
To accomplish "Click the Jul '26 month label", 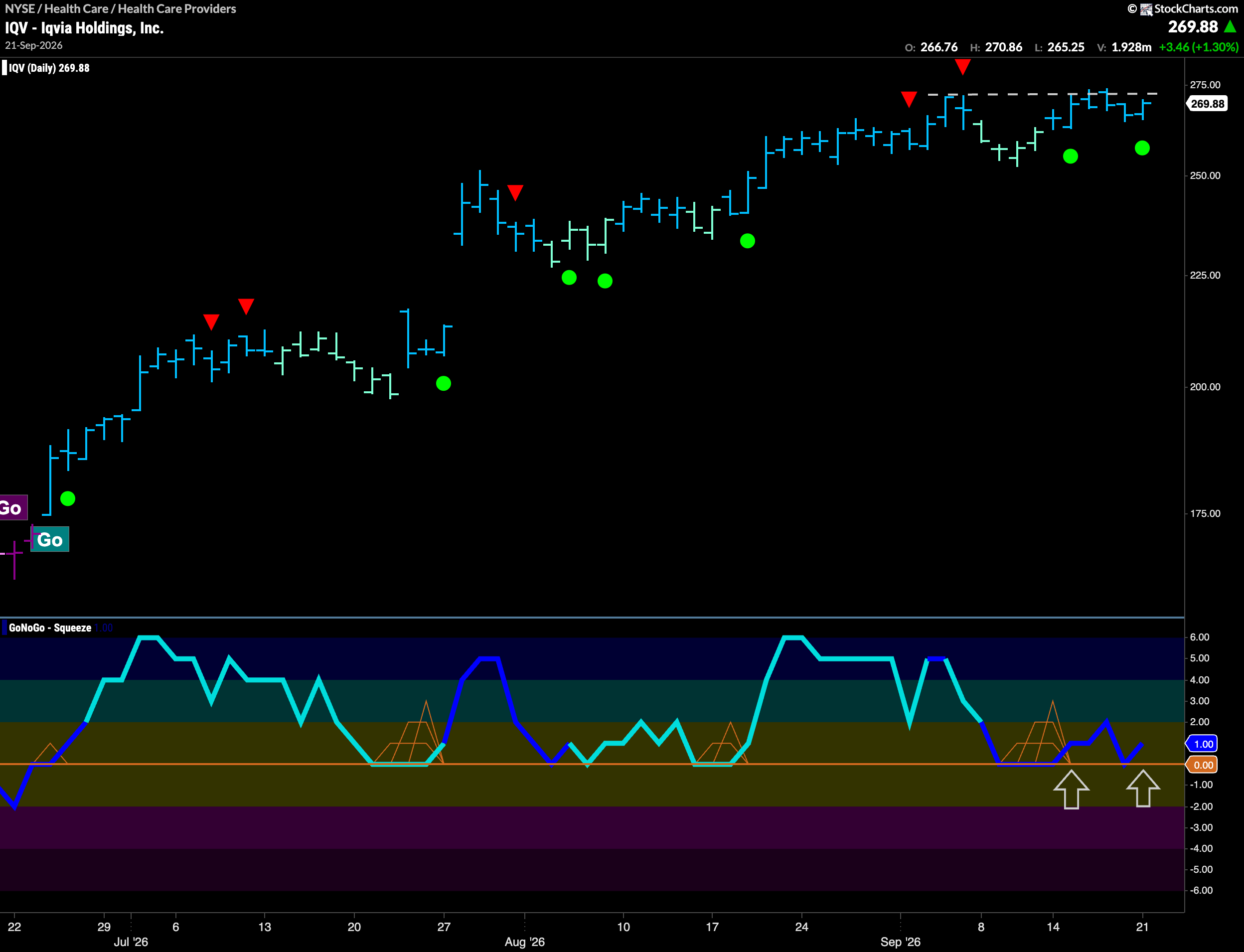I will [x=131, y=942].
